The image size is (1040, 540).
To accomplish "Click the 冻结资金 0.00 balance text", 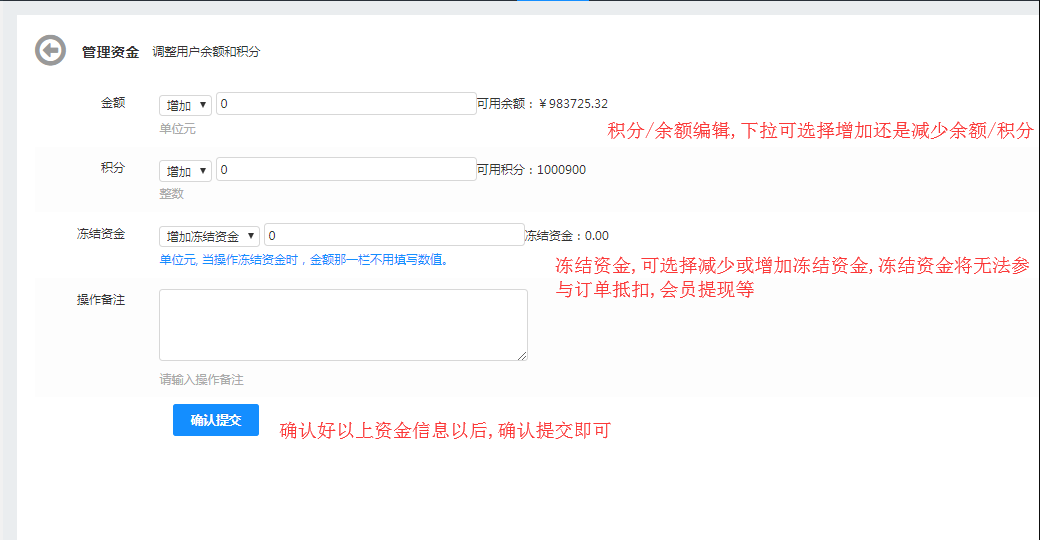I will point(566,236).
